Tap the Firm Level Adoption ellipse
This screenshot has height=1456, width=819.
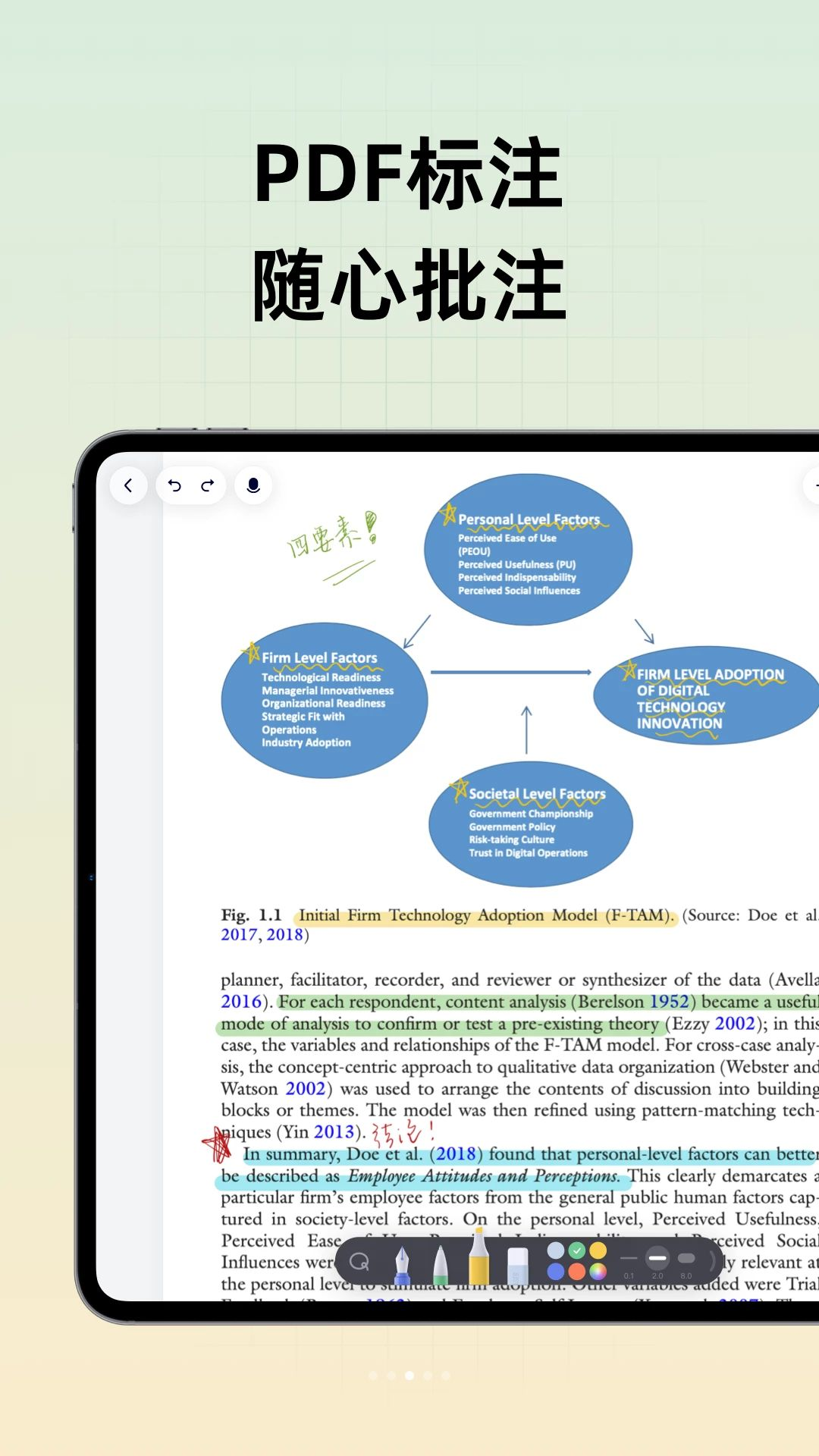[707, 695]
